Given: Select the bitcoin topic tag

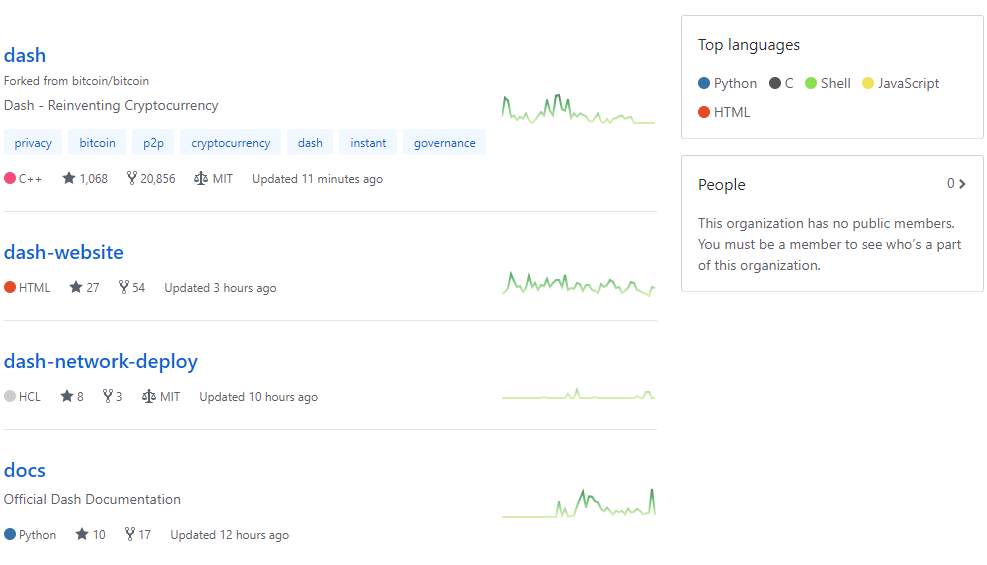Looking at the screenshot, I should point(97,143).
